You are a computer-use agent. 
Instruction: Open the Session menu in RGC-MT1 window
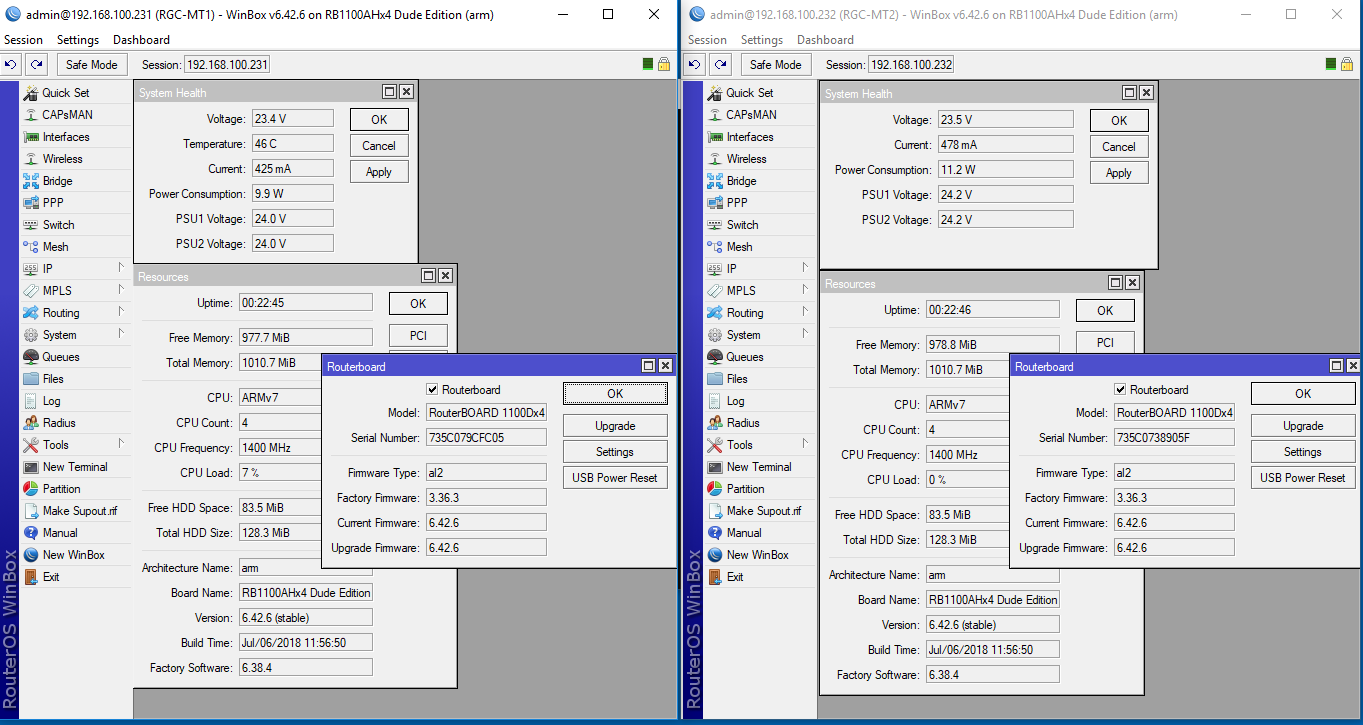coord(23,40)
